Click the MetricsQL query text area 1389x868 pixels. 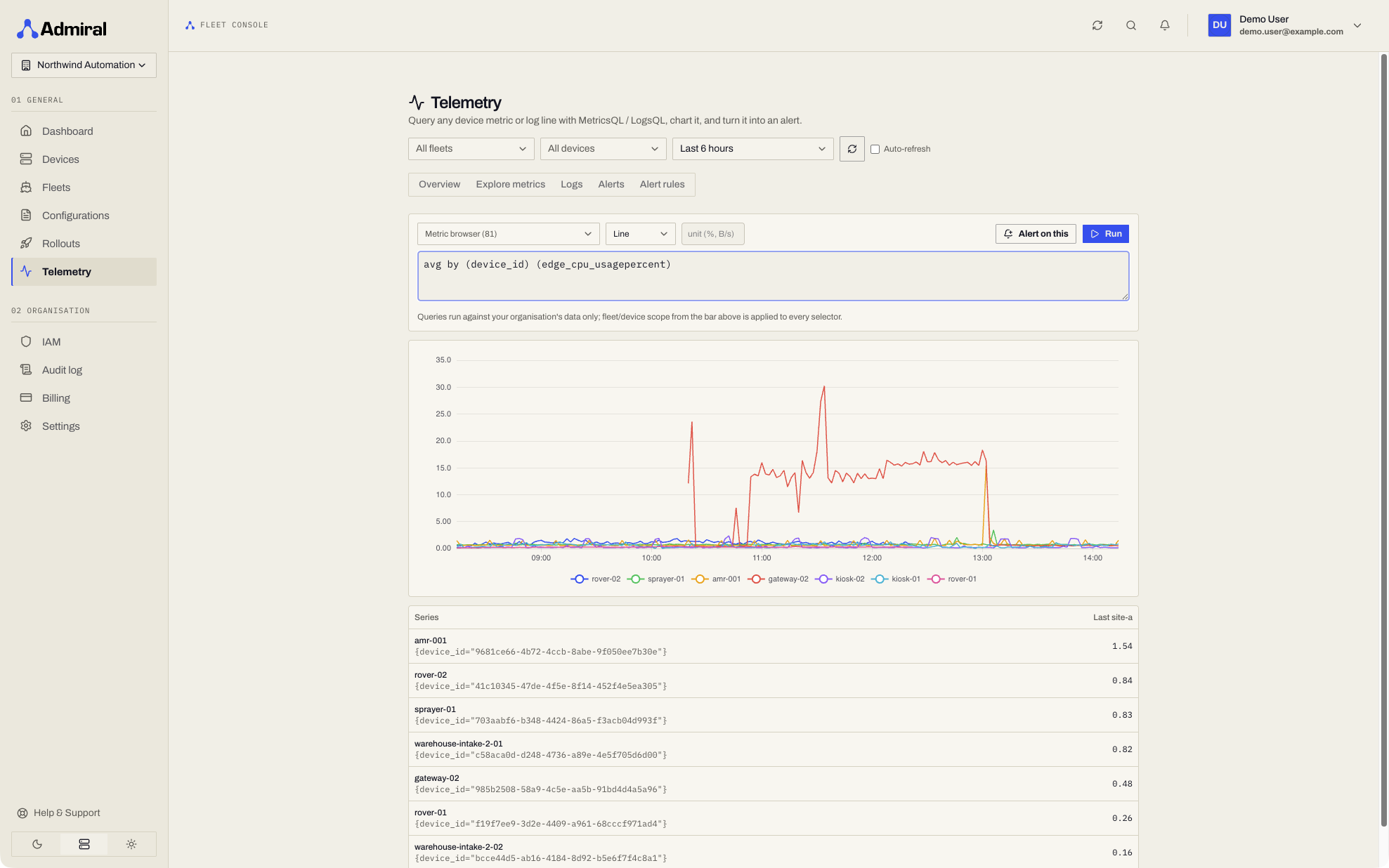pos(773,276)
